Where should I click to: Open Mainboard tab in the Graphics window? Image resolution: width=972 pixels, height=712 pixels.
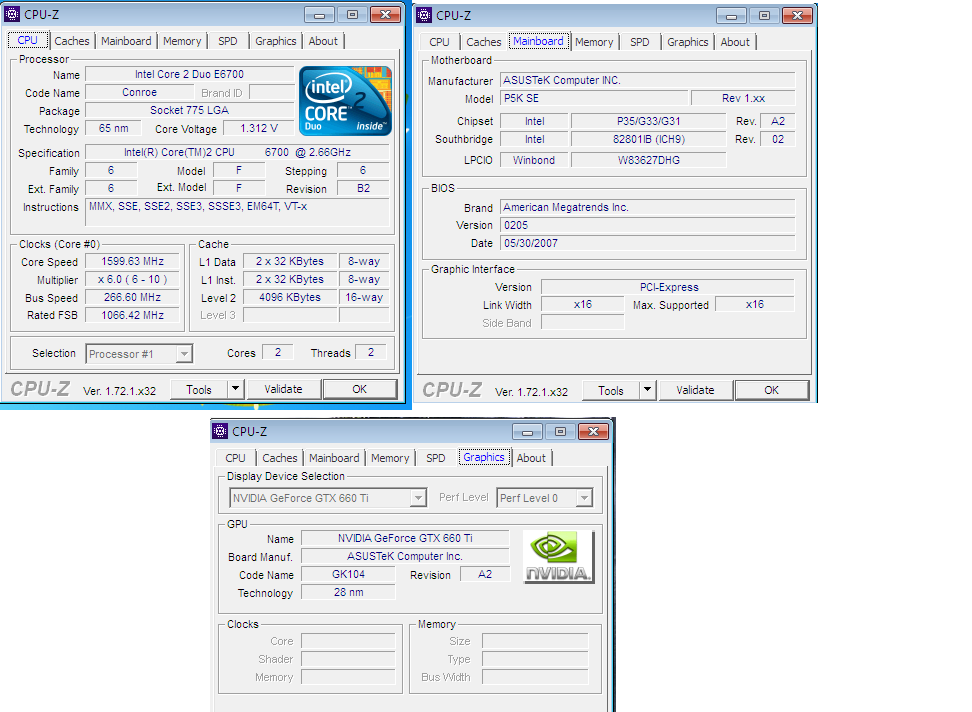(334, 458)
